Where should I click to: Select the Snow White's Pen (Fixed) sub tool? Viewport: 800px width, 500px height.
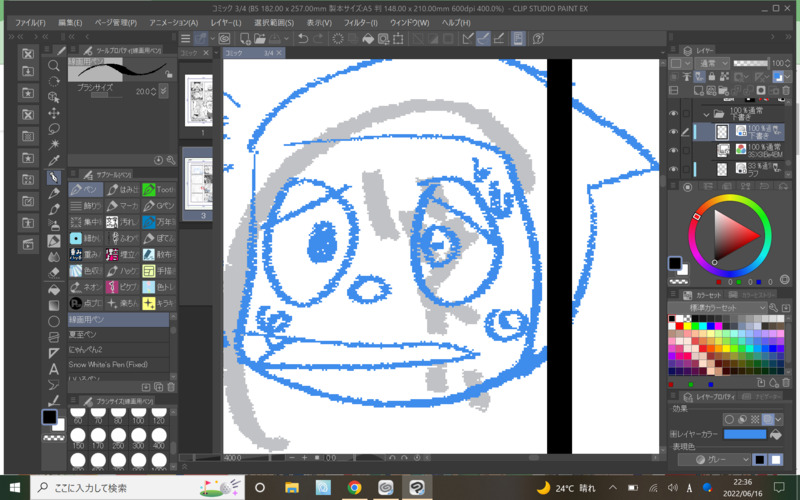118,364
